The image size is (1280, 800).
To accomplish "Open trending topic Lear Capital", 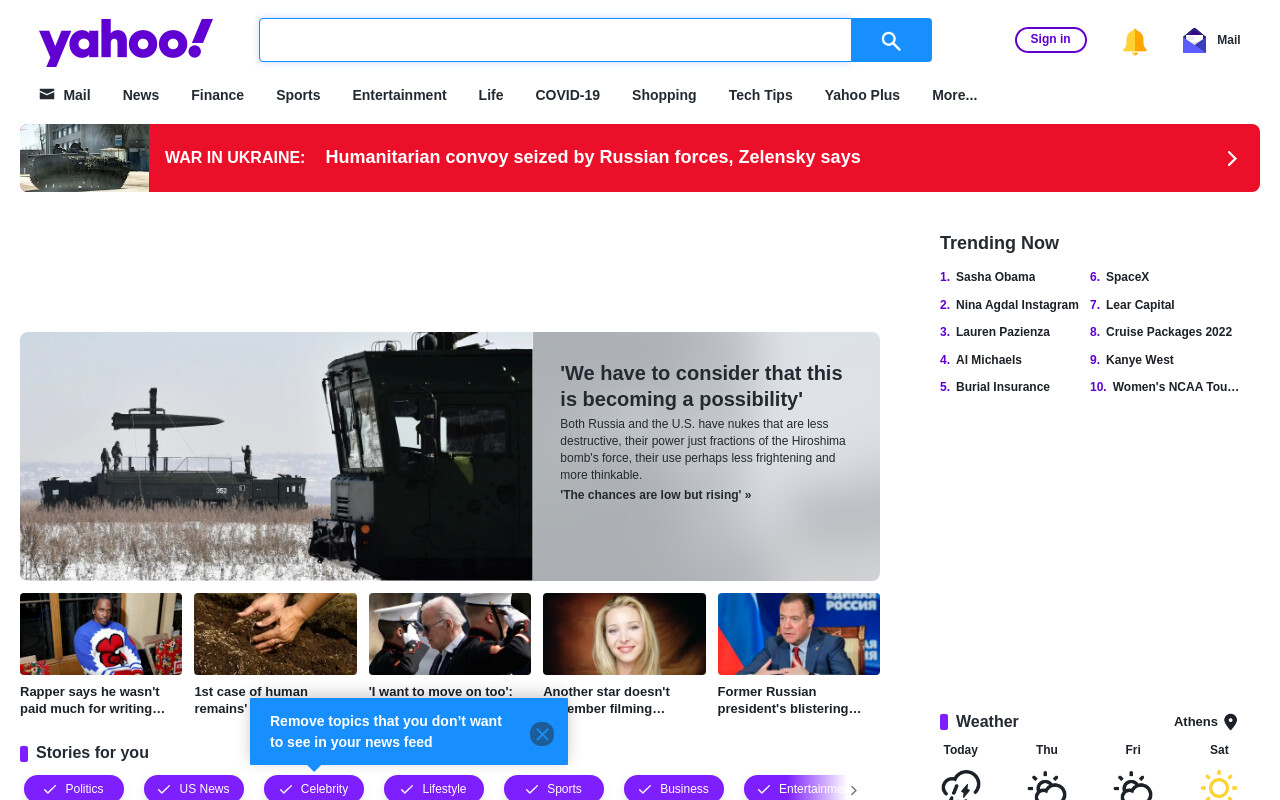I will coord(1140,305).
